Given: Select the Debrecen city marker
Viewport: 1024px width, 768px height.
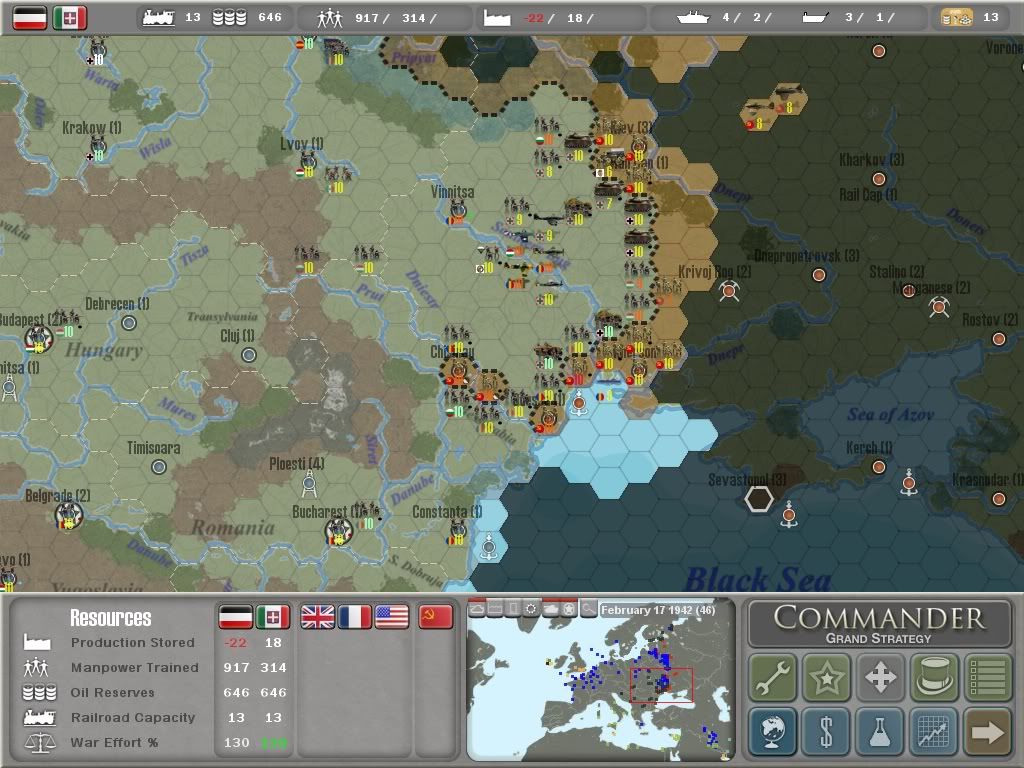Looking at the screenshot, I should (x=129, y=323).
